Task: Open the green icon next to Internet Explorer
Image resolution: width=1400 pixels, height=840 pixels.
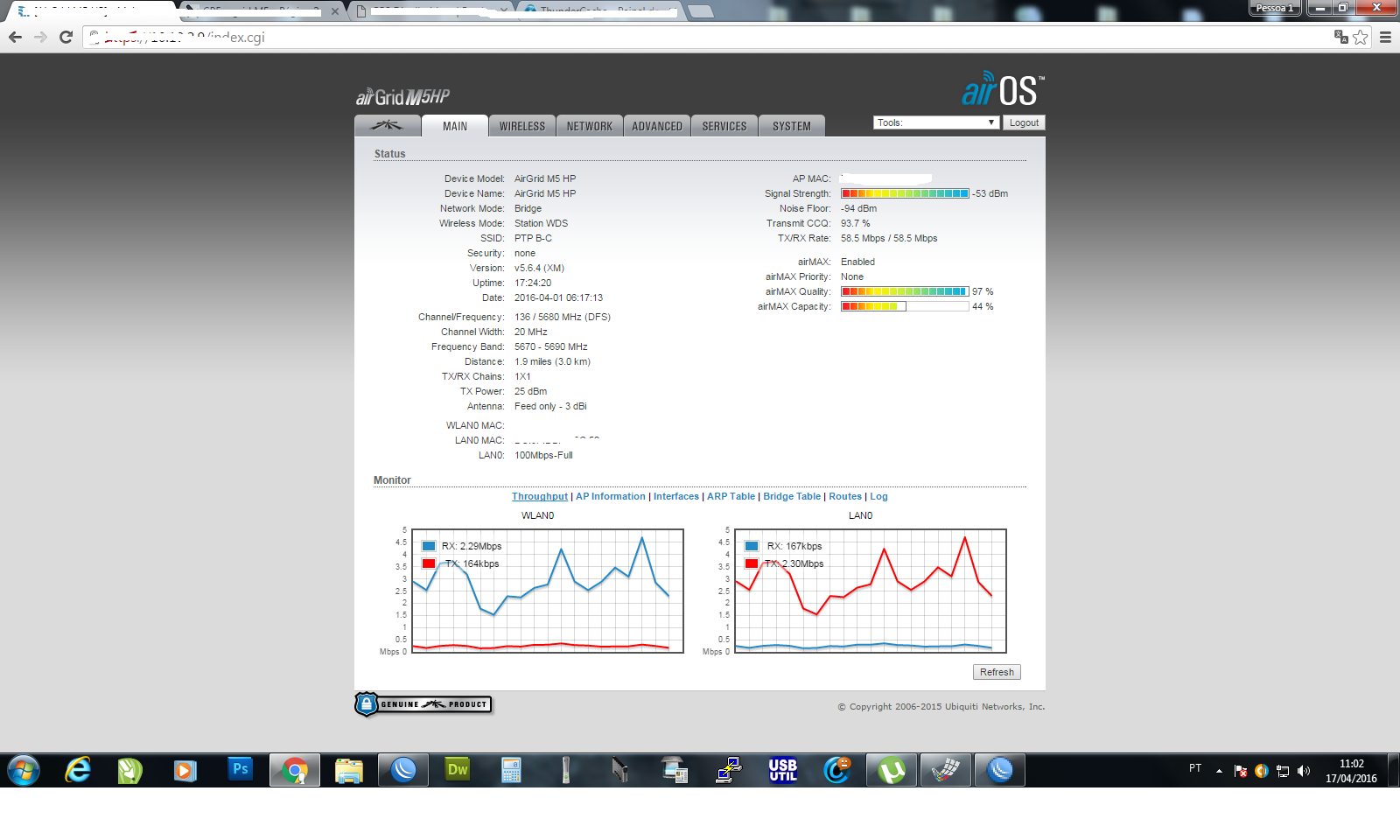Action: point(130,770)
